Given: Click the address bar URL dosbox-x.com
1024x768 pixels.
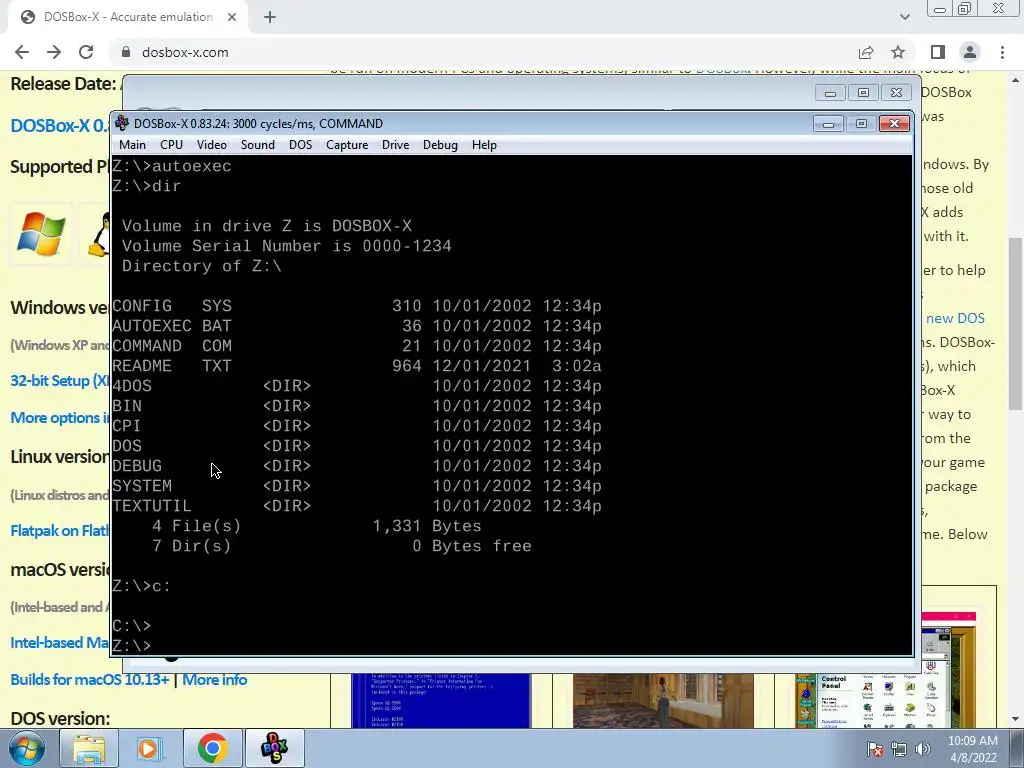Looking at the screenshot, I should click(x=185, y=52).
